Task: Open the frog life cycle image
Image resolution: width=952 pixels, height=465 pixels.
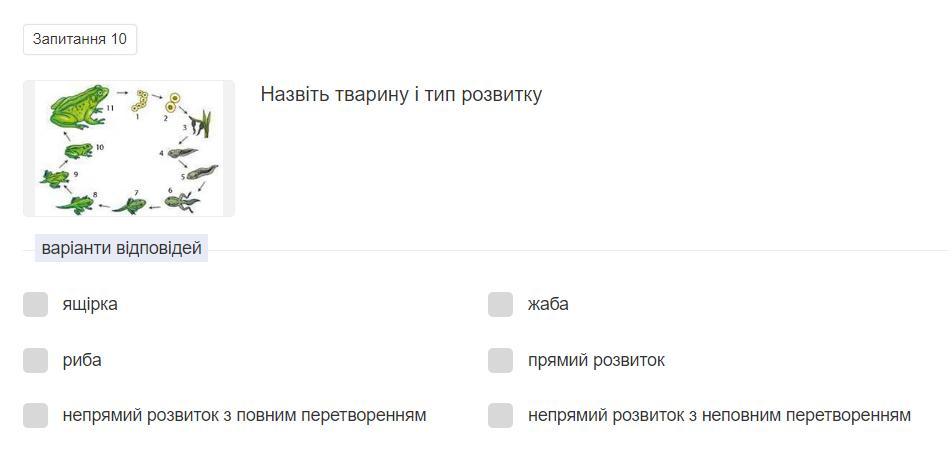Action: (x=129, y=148)
